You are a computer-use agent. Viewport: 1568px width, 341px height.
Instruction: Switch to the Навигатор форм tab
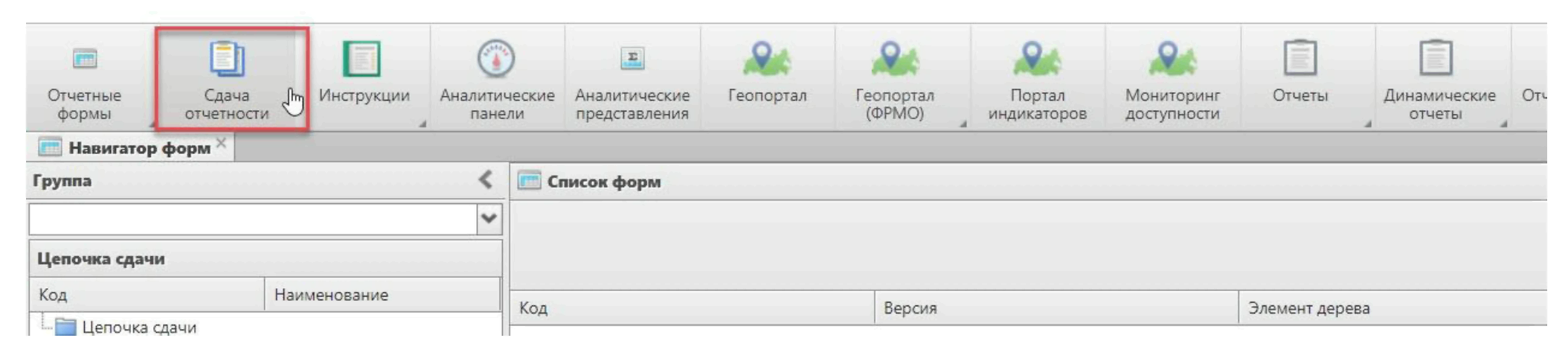138,148
